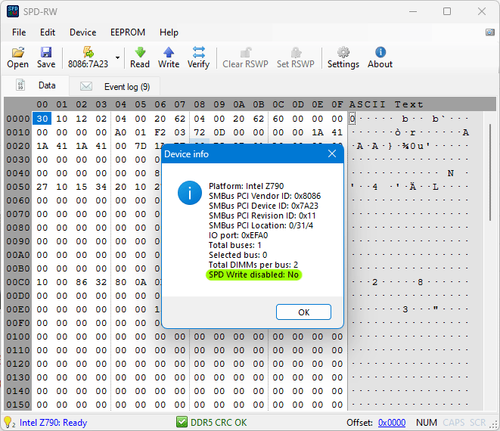Screen dimensions: 500x431
Task: Open Settings via the gear icon
Action: (343, 52)
